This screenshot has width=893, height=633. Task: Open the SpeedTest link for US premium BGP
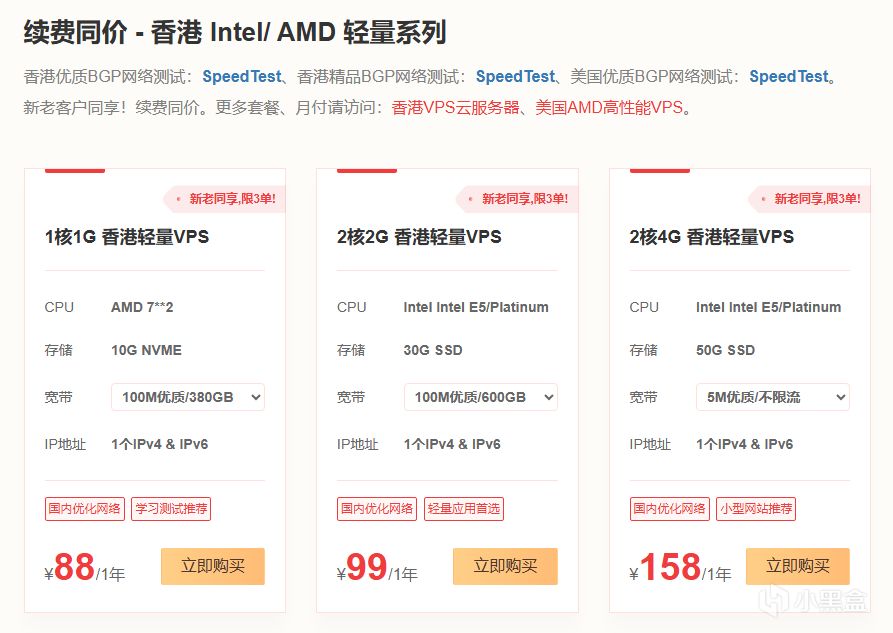click(x=789, y=76)
